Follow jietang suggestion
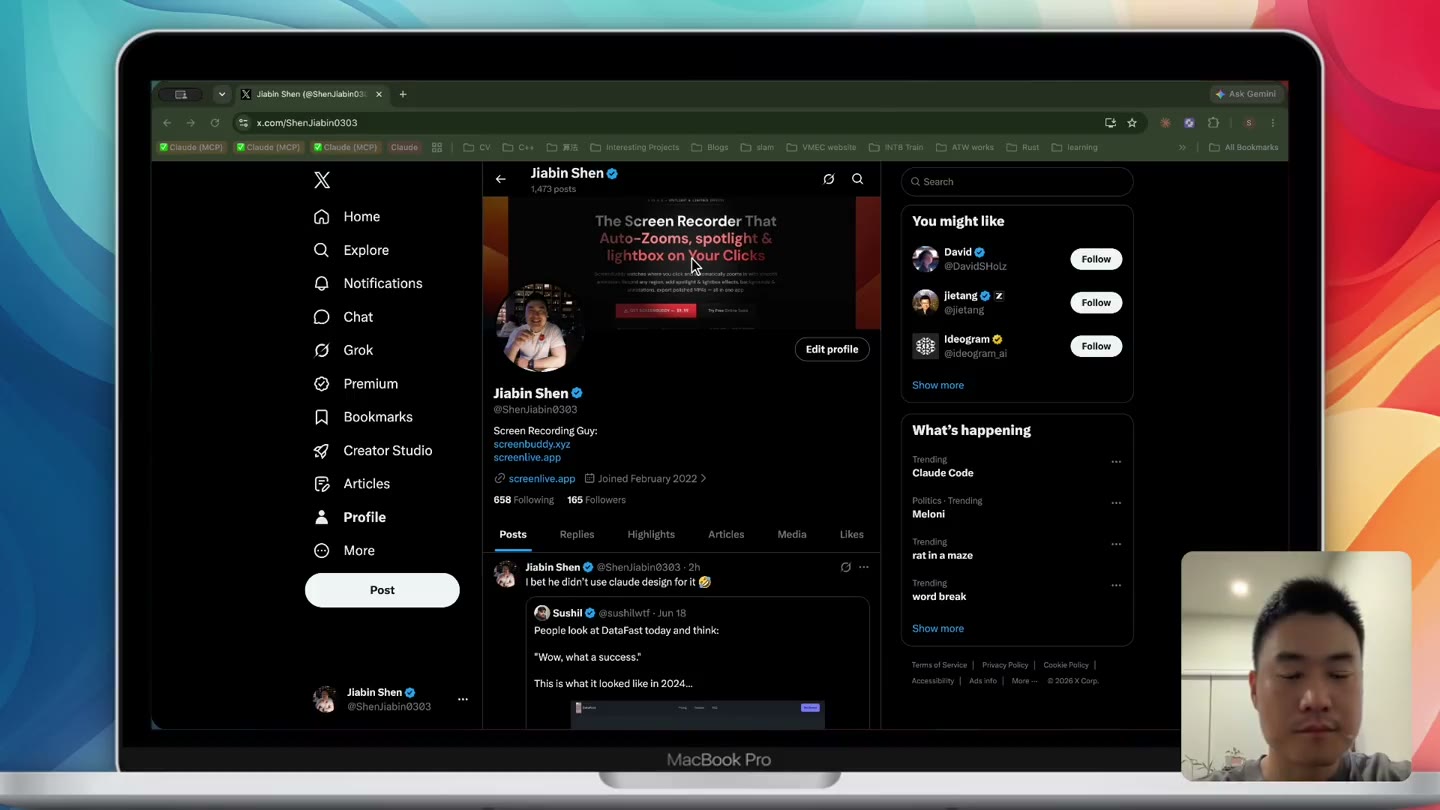The width and height of the screenshot is (1440, 810). click(x=1096, y=302)
